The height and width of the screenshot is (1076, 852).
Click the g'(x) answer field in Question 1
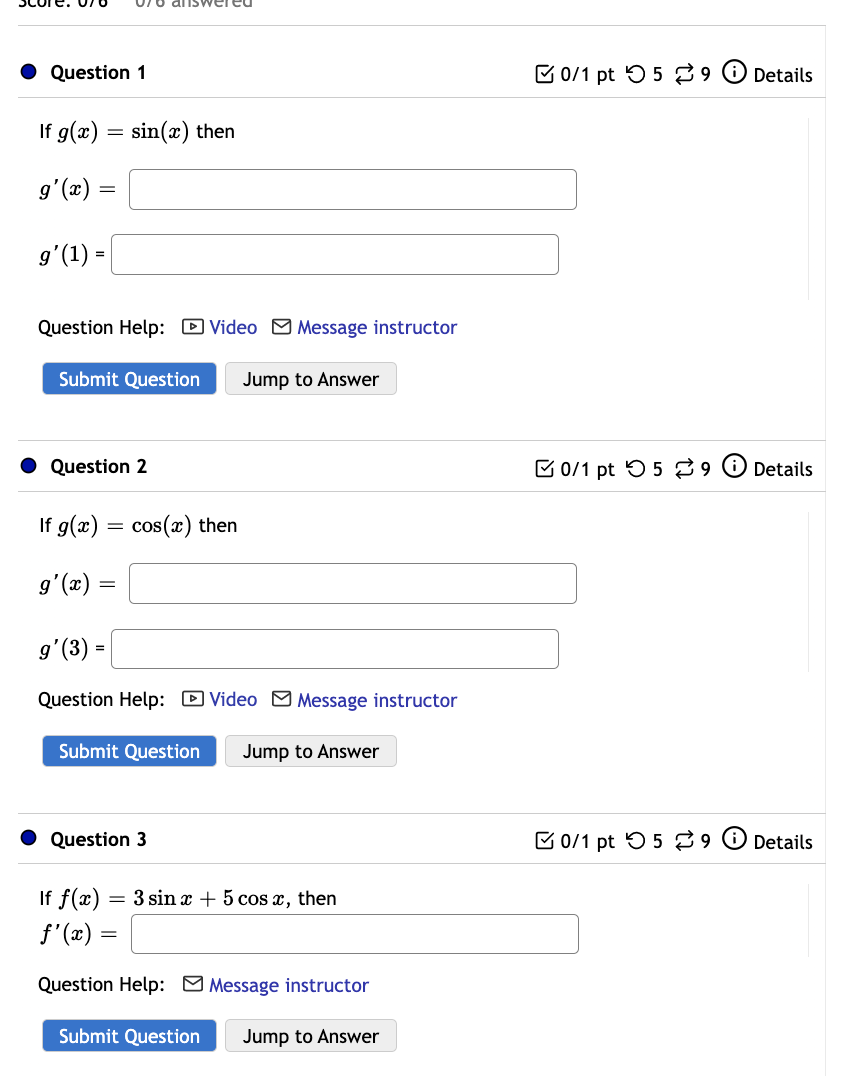(352, 189)
